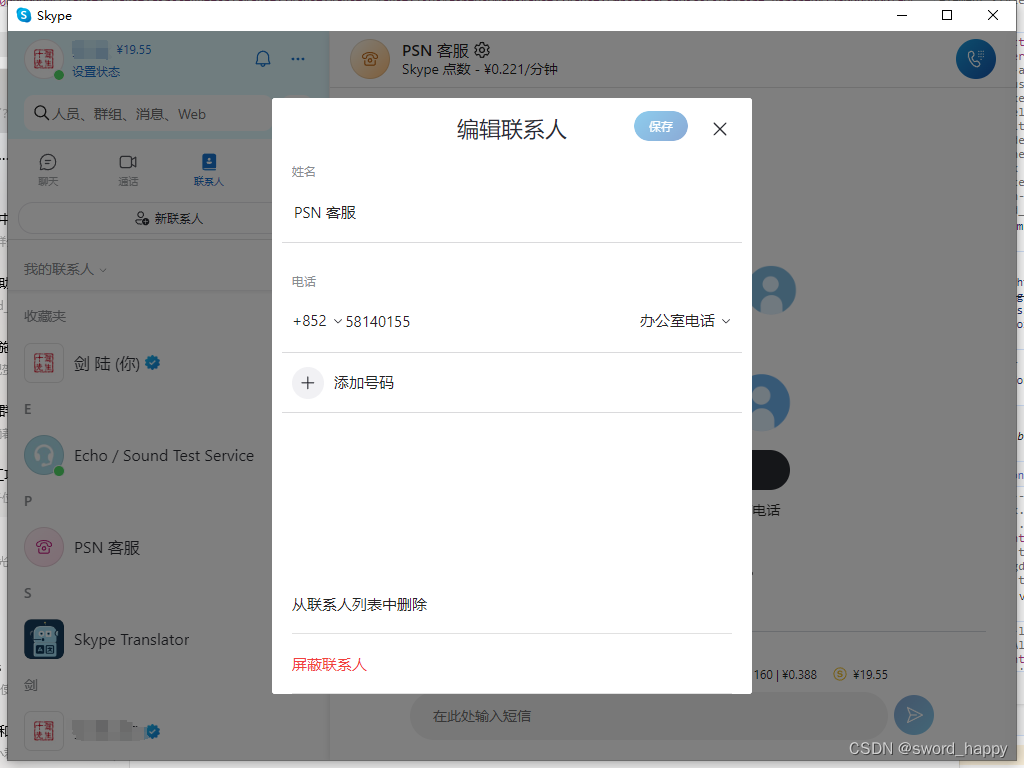
Task: Click the red 屏蔽联系人 link
Action: [x=329, y=665]
